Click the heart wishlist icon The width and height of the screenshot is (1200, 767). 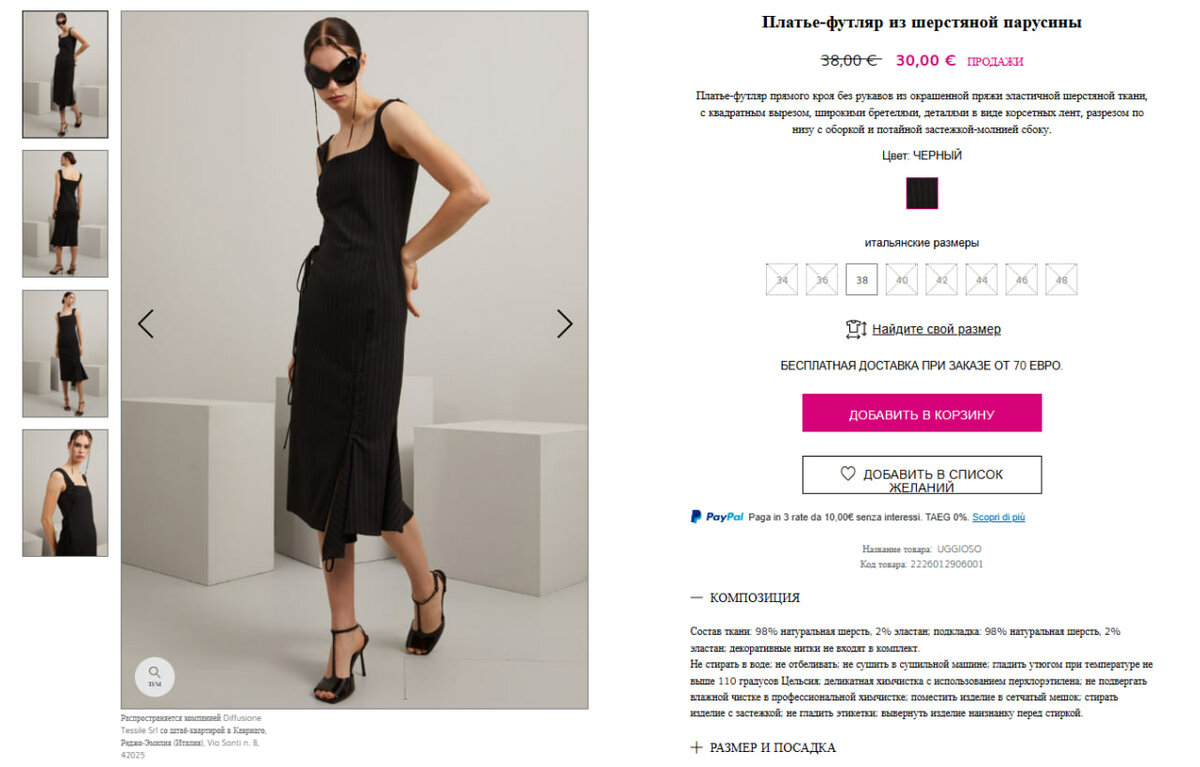coord(847,474)
